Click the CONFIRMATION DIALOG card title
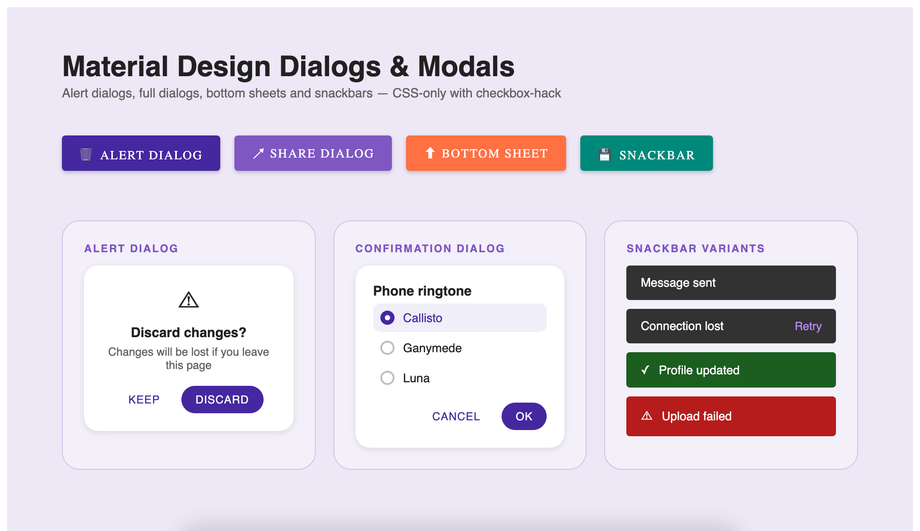The image size is (920, 531). tap(429, 248)
